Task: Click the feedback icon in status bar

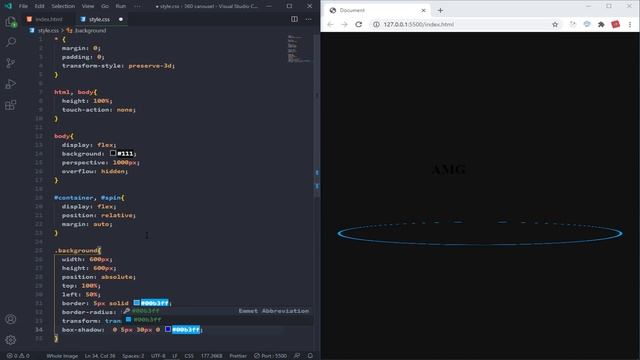Action: [x=297, y=356]
